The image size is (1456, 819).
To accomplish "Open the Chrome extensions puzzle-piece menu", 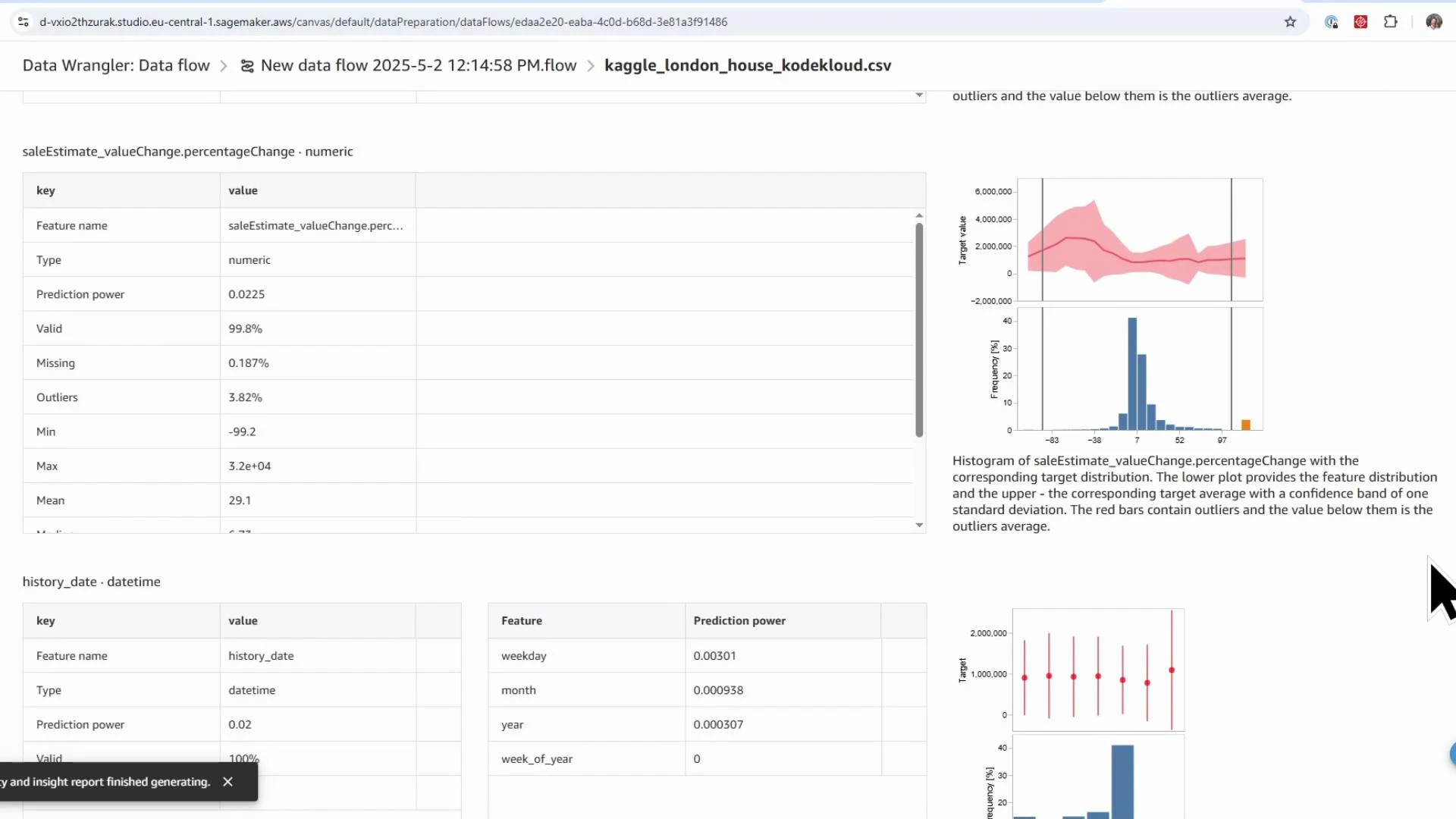I will tap(1392, 22).
